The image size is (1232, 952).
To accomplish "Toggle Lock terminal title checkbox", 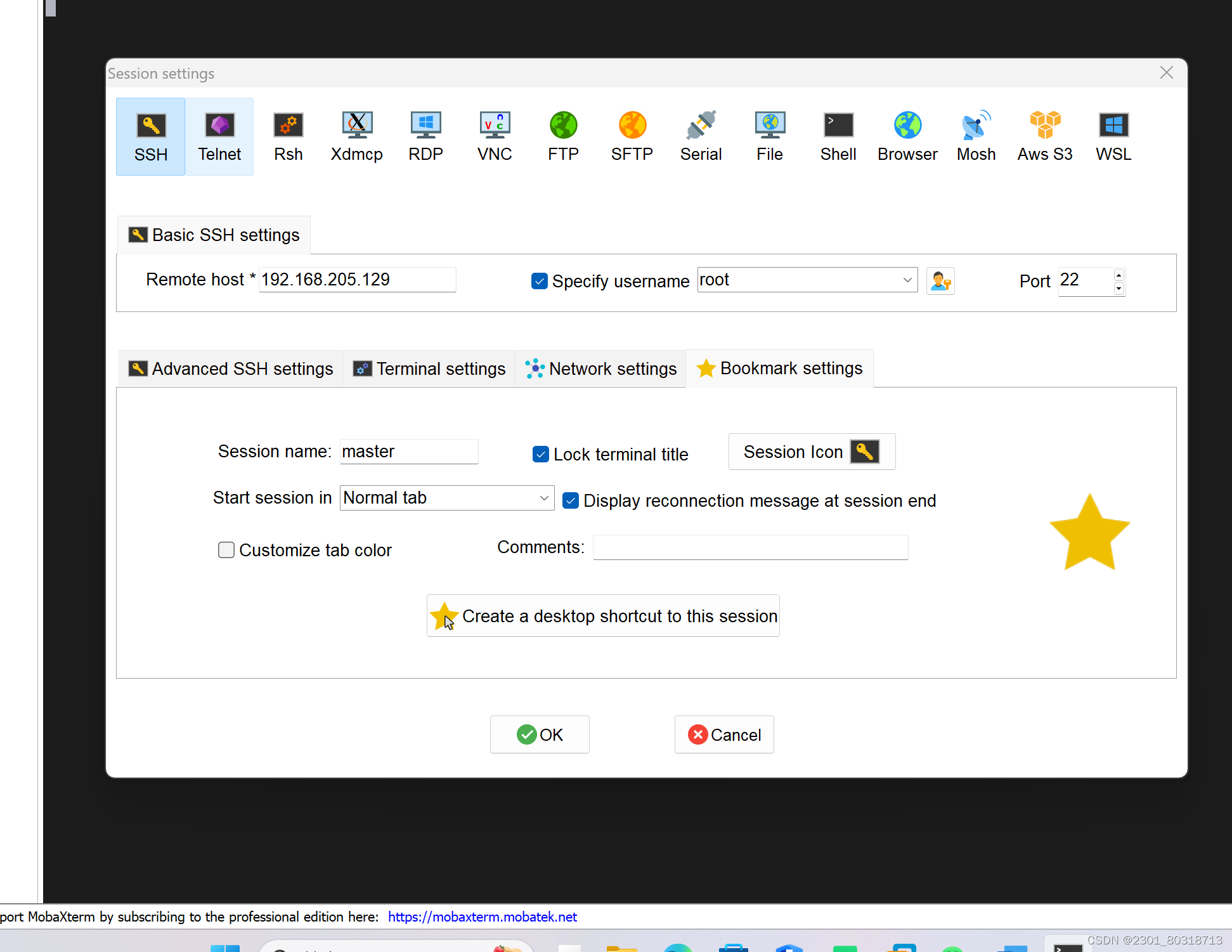I will point(541,454).
